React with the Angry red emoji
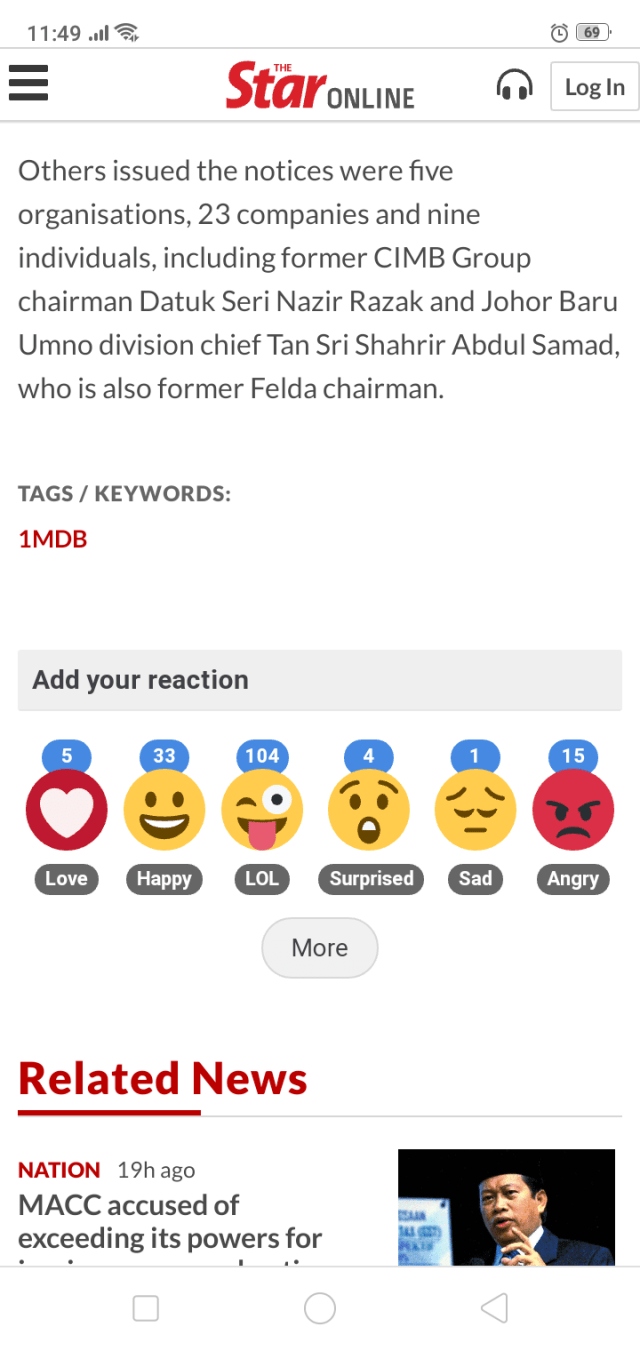Image resolution: width=640 pixels, height=1351 pixels. [x=573, y=810]
